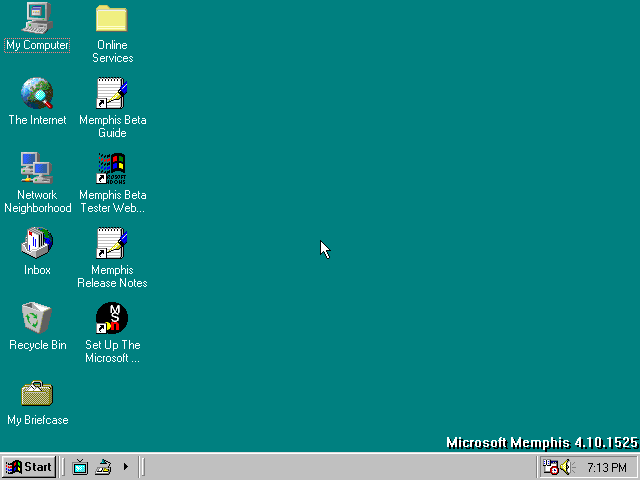
Task: Select the Network Neighborhood icon
Action: click(37, 168)
